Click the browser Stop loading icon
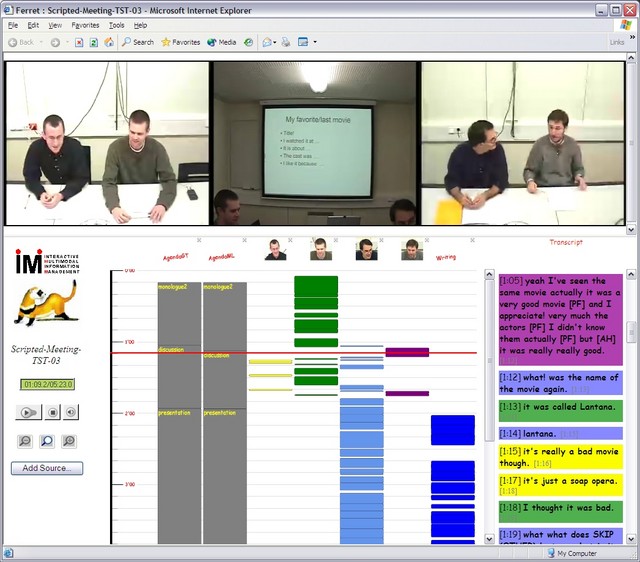This screenshot has width=640, height=562. coord(80,42)
